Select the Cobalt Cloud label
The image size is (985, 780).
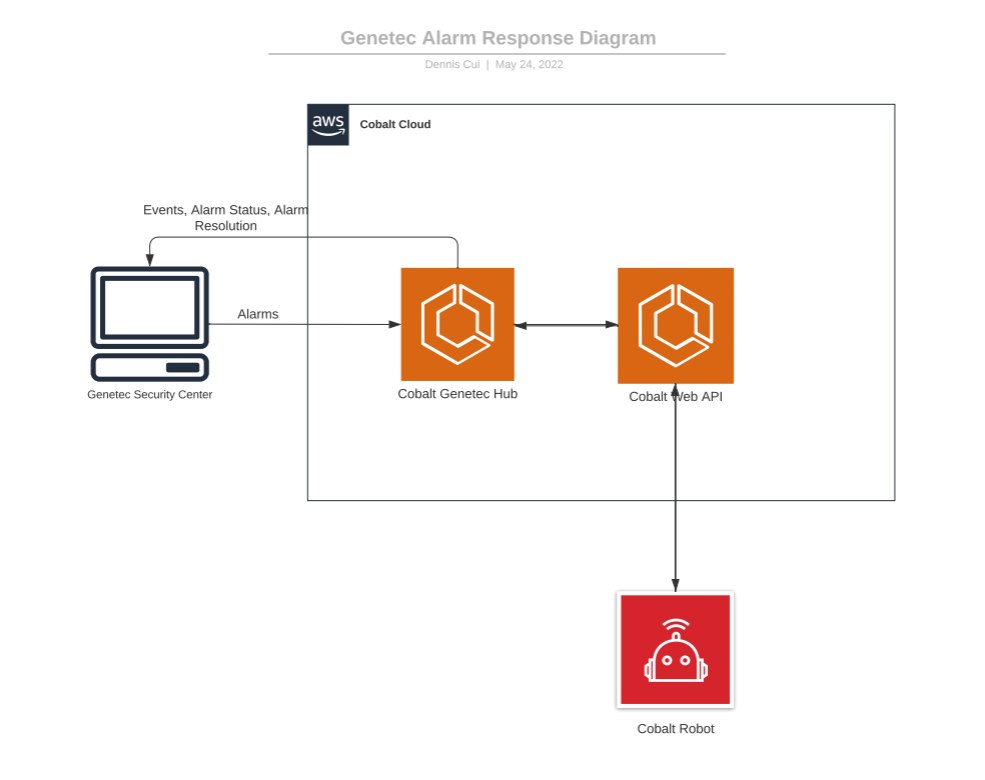[x=395, y=124]
